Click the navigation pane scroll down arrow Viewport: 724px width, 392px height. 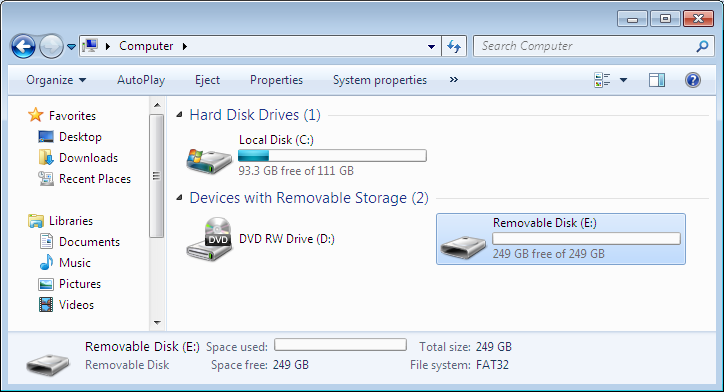[157, 322]
